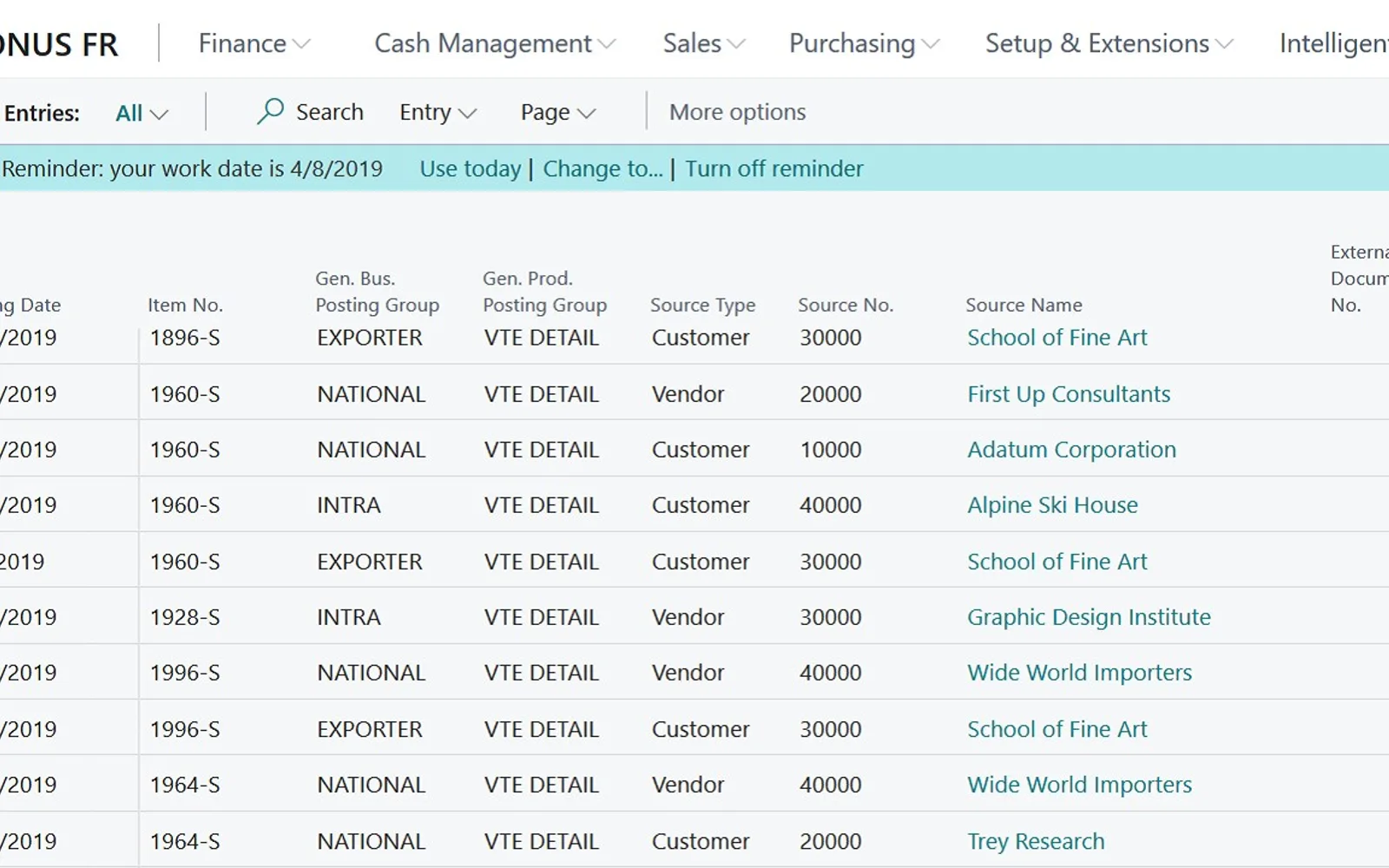
Task: Open Adatum Corporation source name link
Action: click(x=1071, y=450)
